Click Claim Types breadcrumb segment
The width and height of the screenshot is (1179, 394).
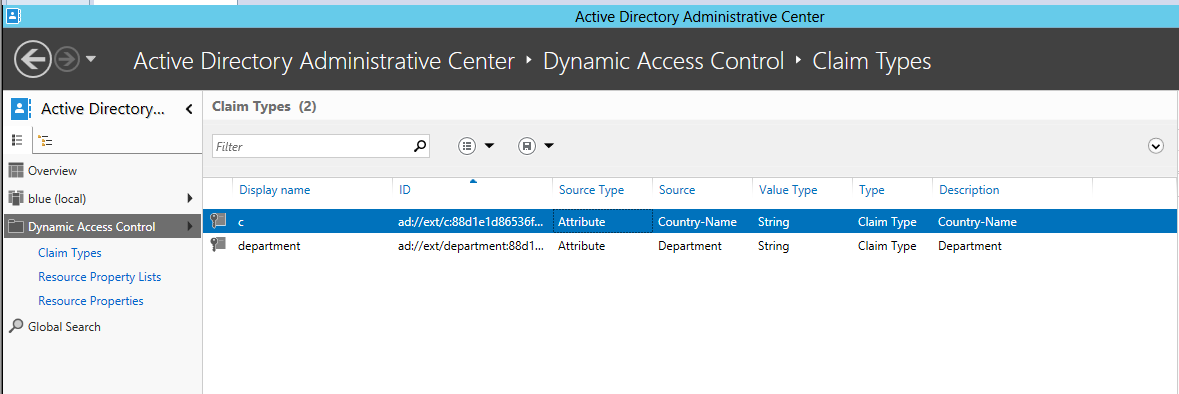(872, 61)
